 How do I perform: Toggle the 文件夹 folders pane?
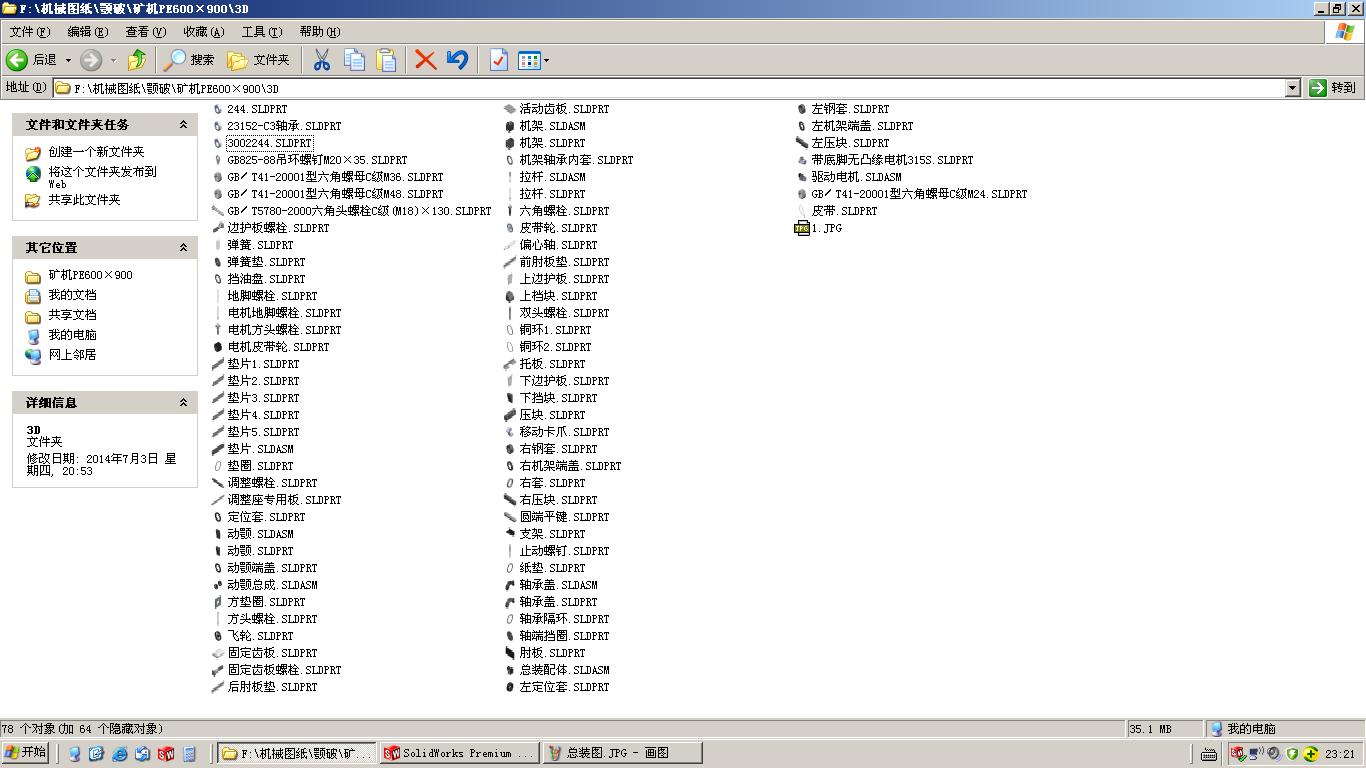click(x=258, y=60)
